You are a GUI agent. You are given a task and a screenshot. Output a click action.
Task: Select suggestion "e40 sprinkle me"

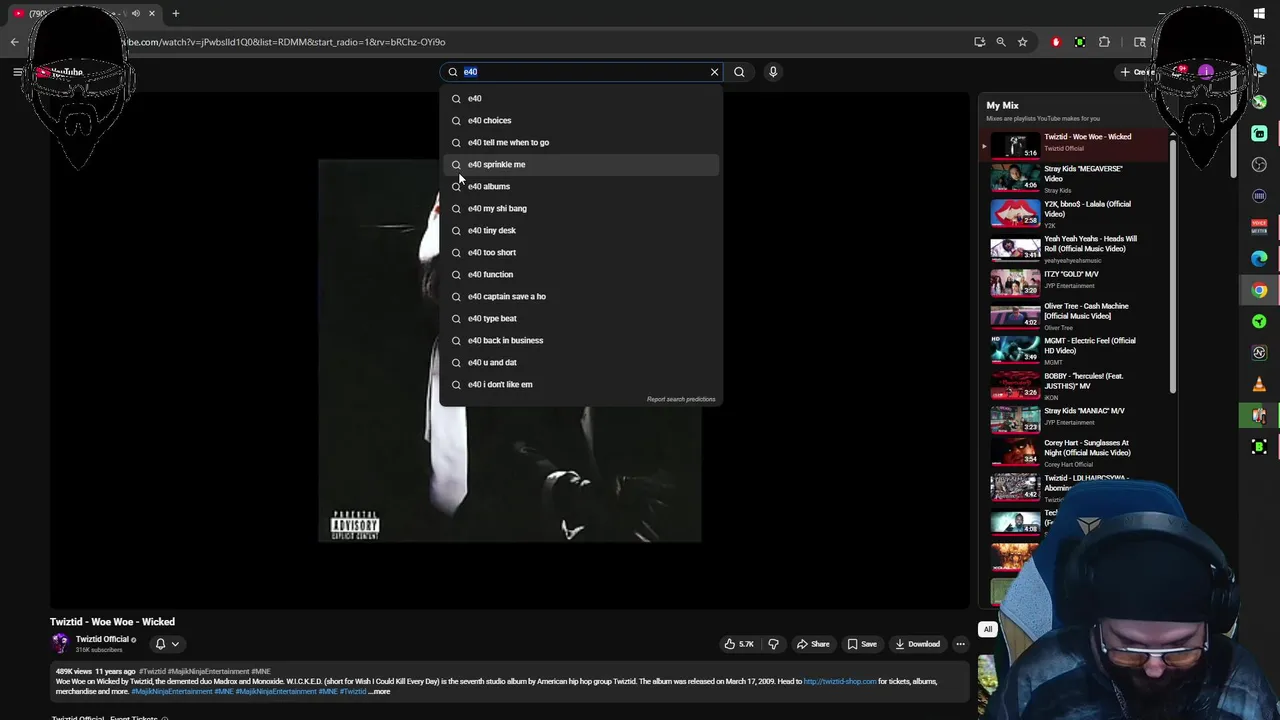click(581, 164)
